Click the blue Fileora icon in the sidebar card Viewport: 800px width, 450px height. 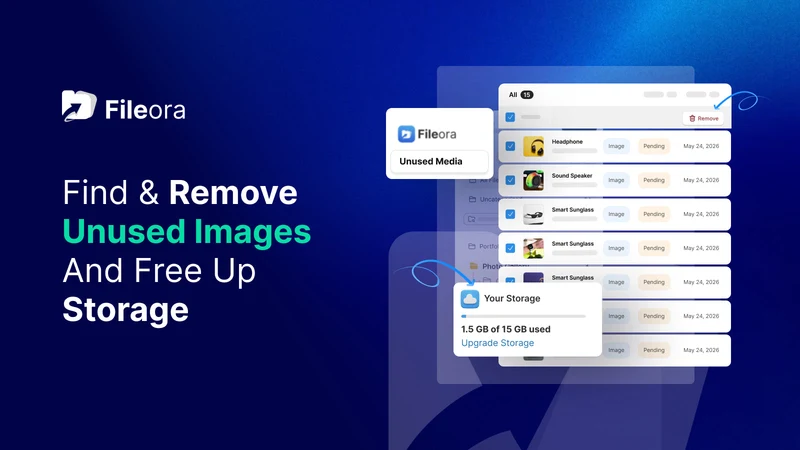pyautogui.click(x=406, y=134)
